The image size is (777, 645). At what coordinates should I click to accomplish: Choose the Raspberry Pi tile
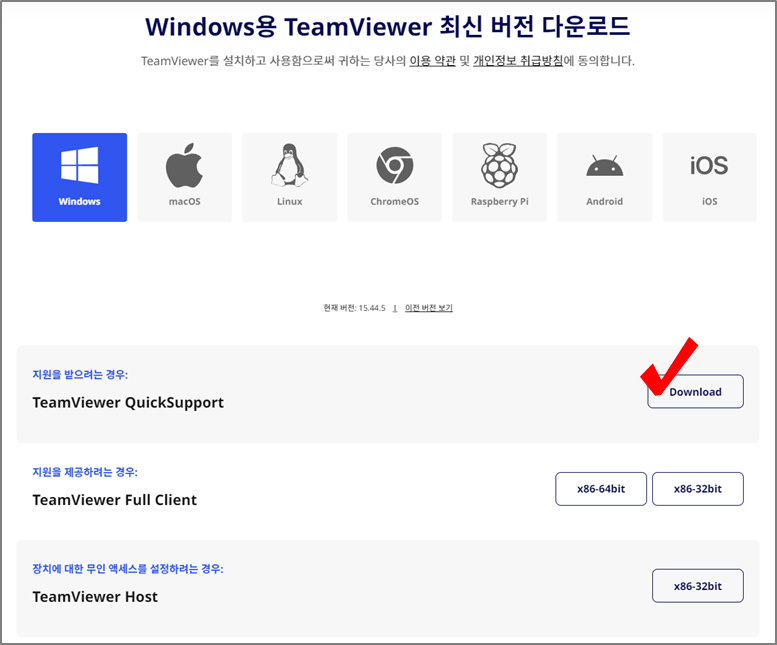tap(500, 177)
